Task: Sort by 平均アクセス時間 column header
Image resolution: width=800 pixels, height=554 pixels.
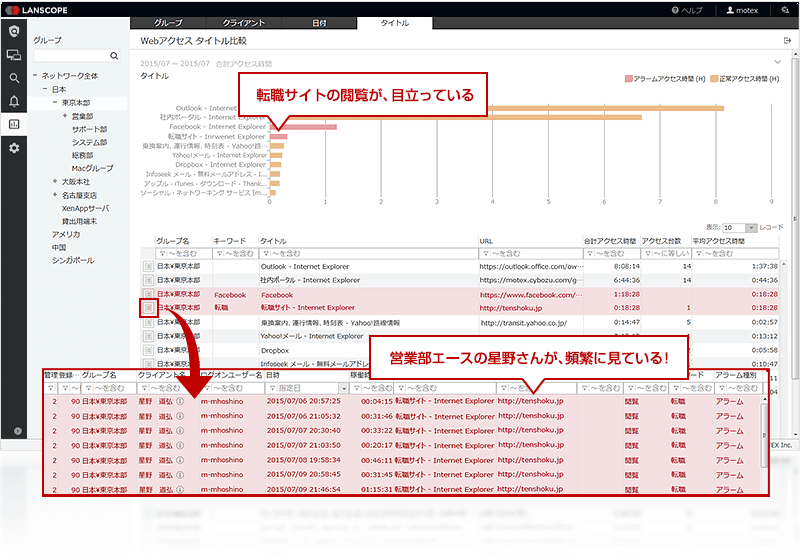Action: [x=718, y=241]
